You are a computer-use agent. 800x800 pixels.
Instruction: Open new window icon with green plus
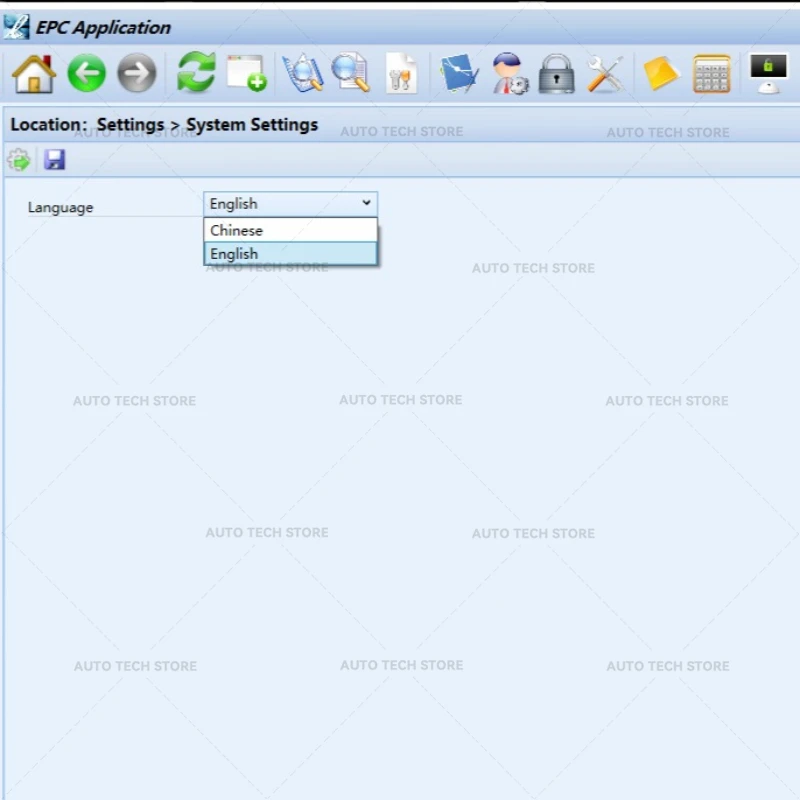click(x=247, y=73)
